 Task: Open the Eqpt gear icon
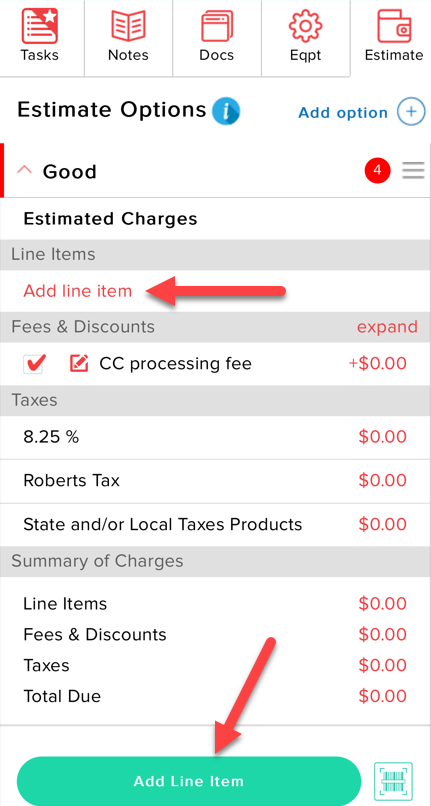(306, 26)
